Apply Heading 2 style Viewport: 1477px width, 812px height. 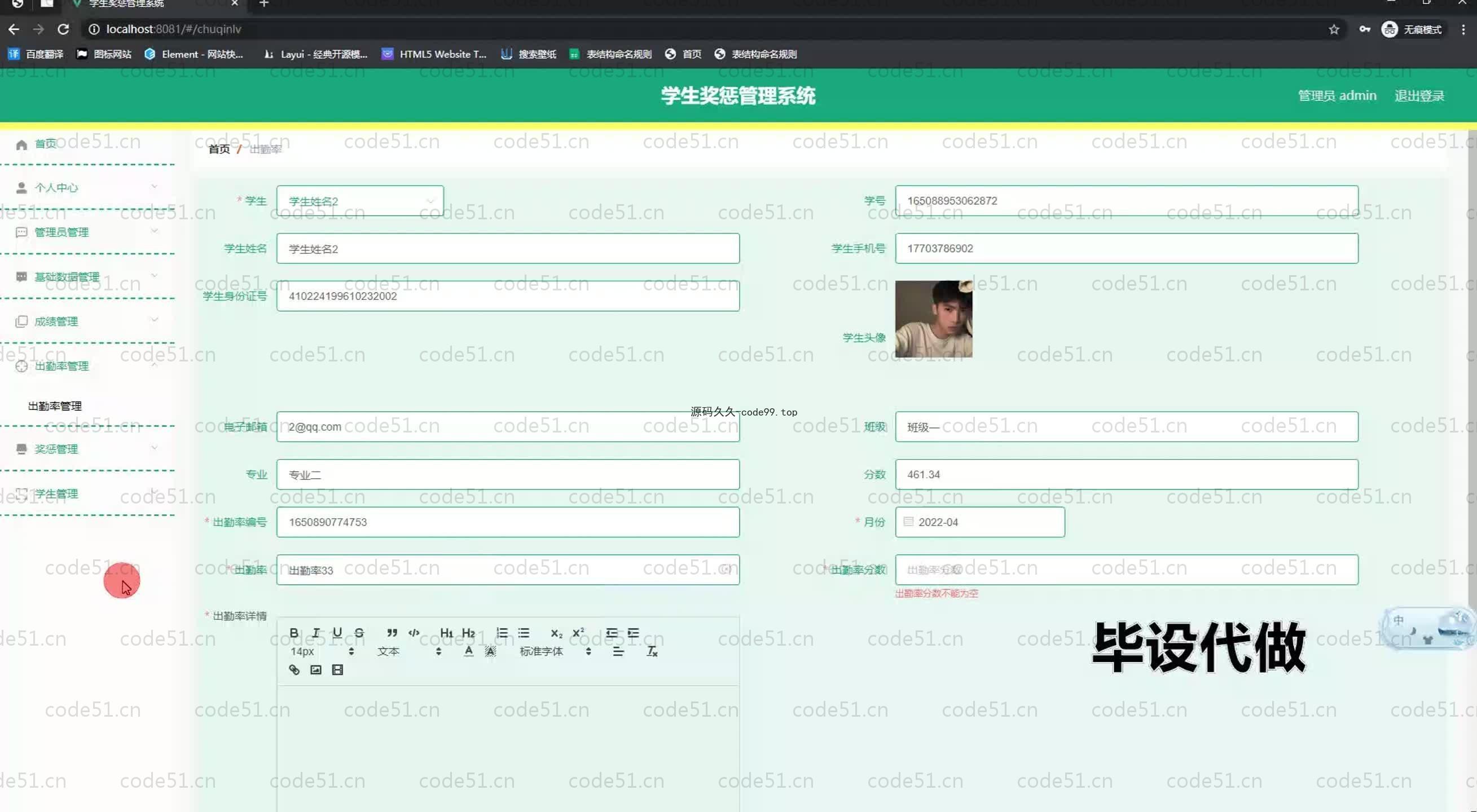point(468,633)
